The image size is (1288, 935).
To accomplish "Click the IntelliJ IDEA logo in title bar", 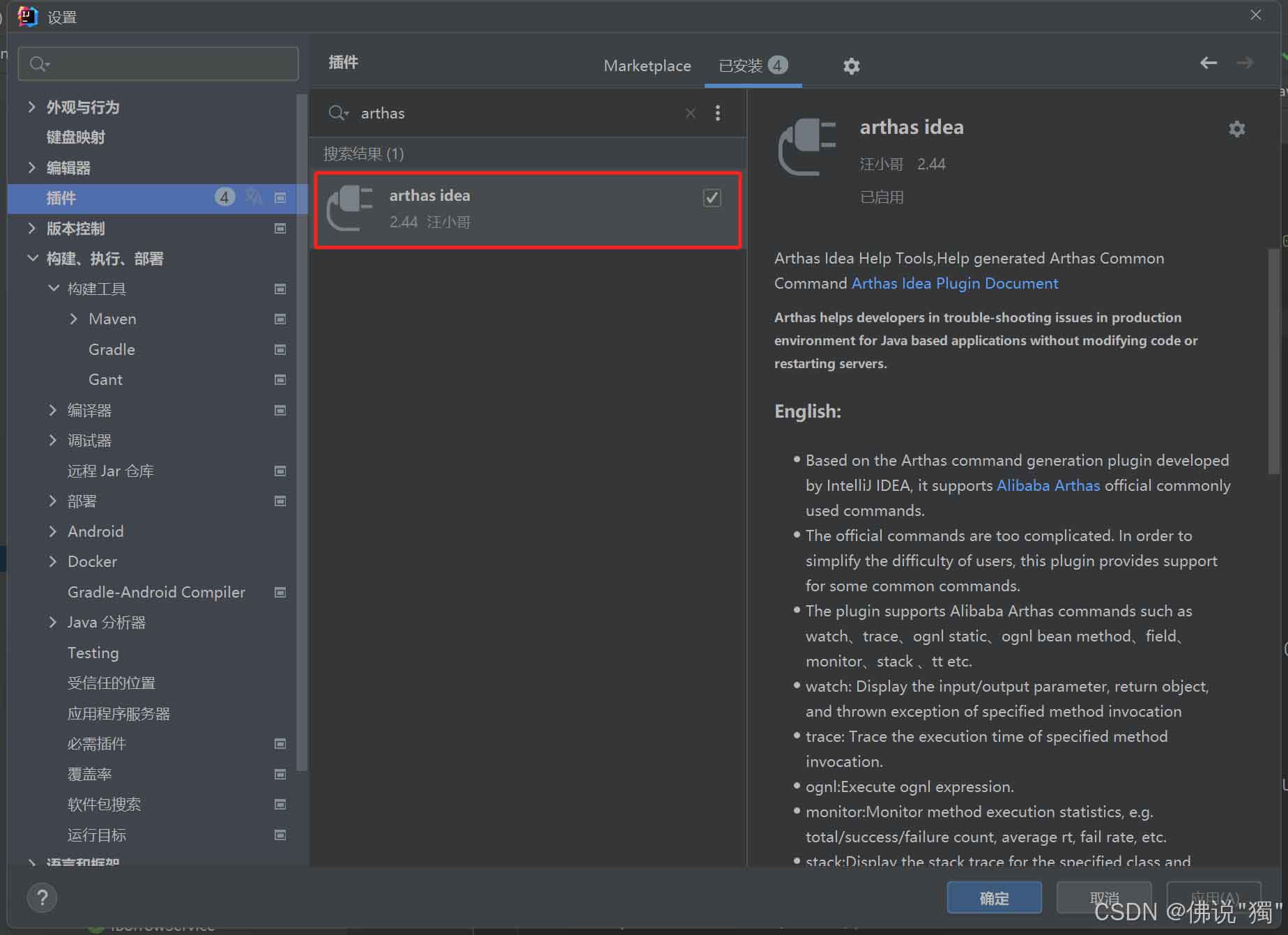I will coord(28,16).
